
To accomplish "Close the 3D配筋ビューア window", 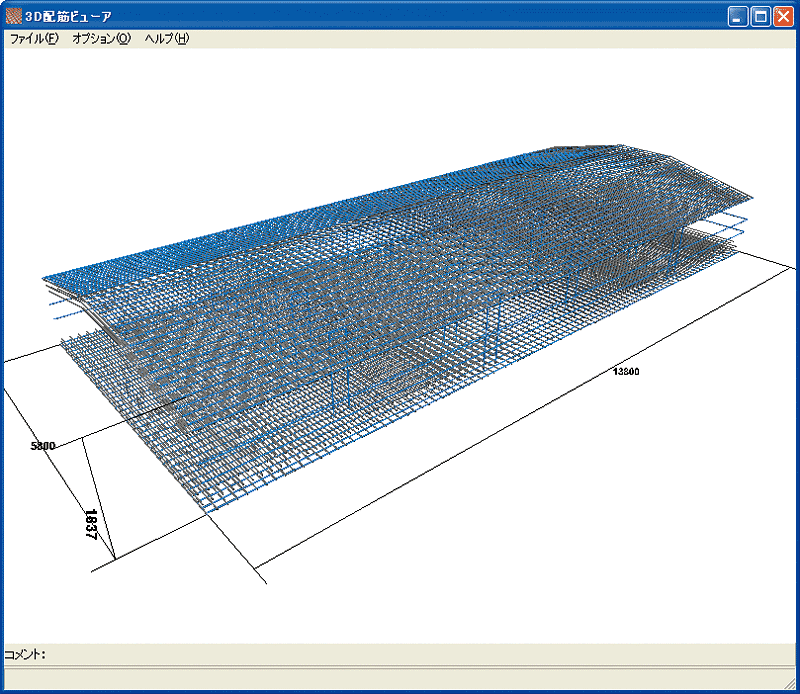I will click(783, 17).
